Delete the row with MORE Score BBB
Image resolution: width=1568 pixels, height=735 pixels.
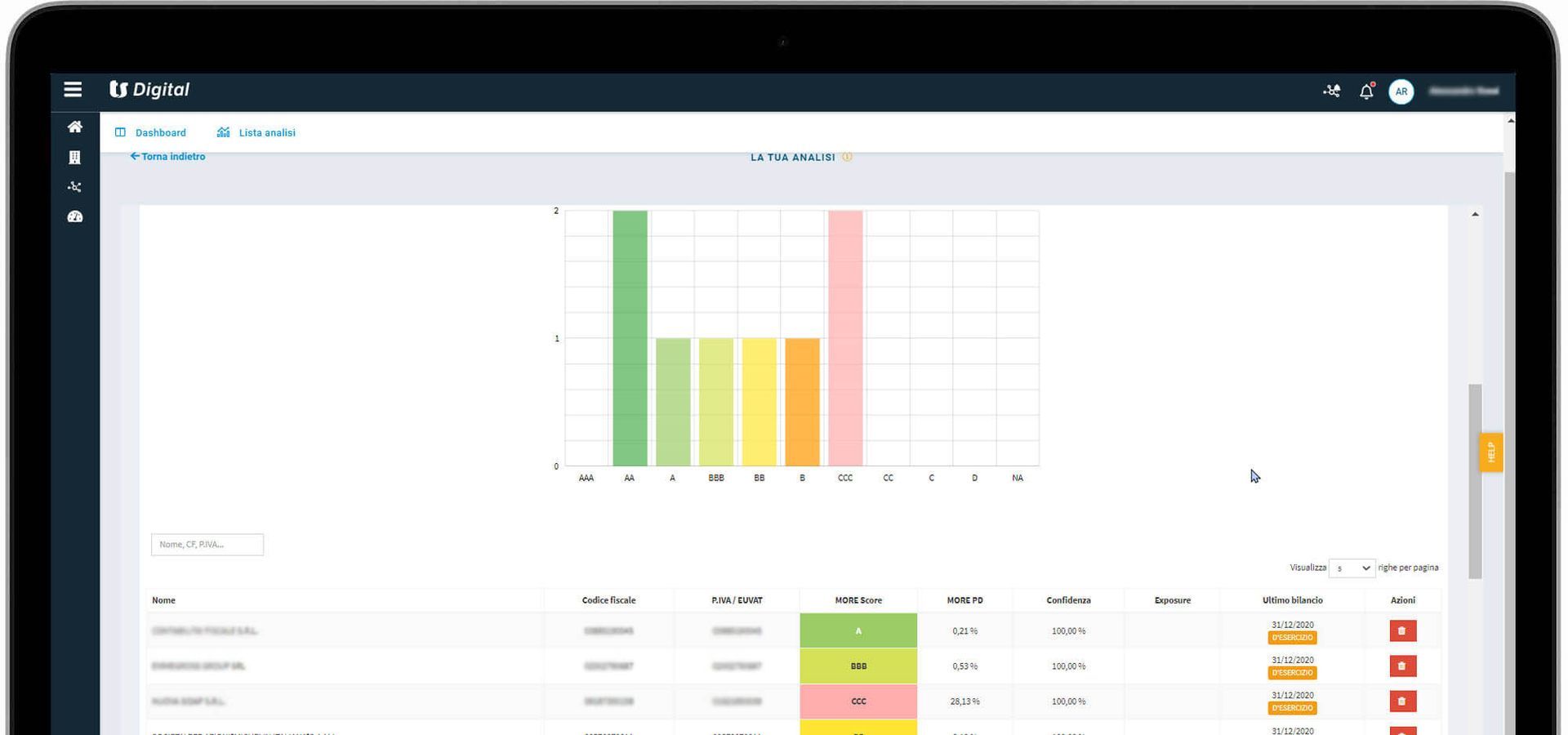(1403, 666)
